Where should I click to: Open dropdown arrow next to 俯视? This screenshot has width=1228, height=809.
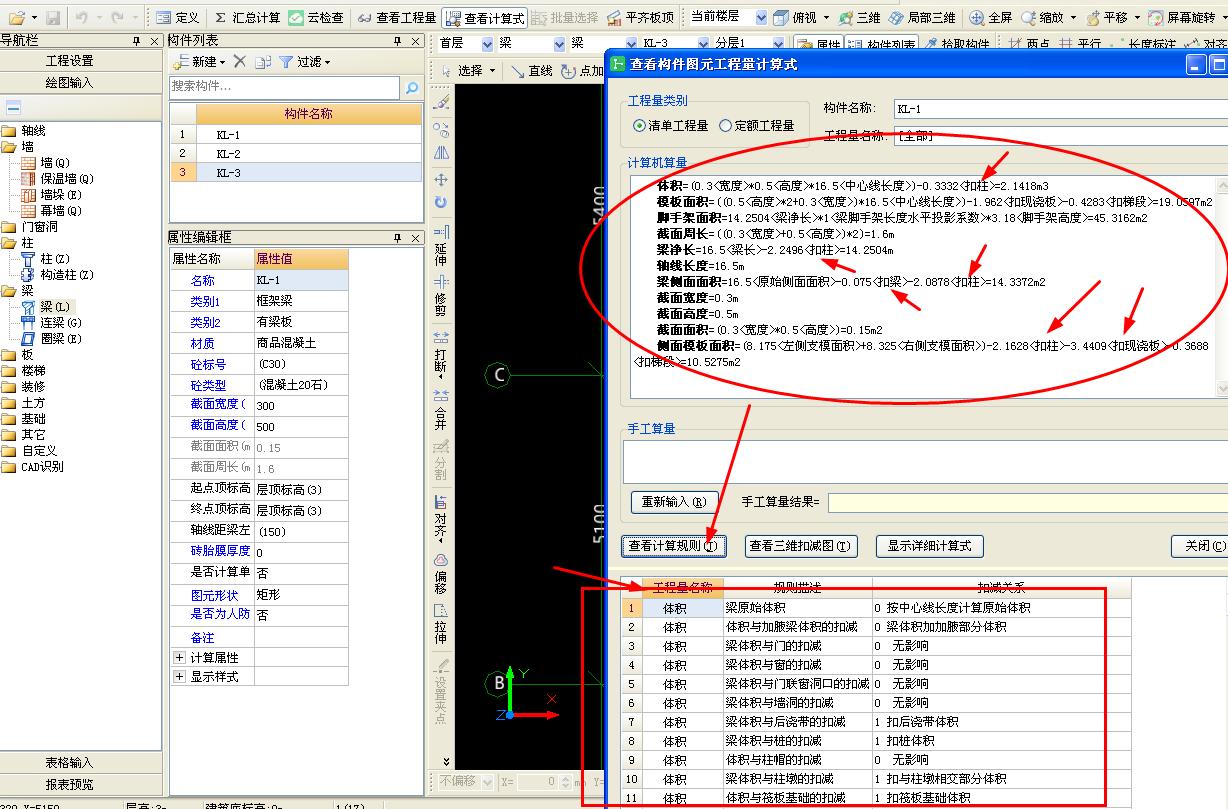[x=825, y=17]
